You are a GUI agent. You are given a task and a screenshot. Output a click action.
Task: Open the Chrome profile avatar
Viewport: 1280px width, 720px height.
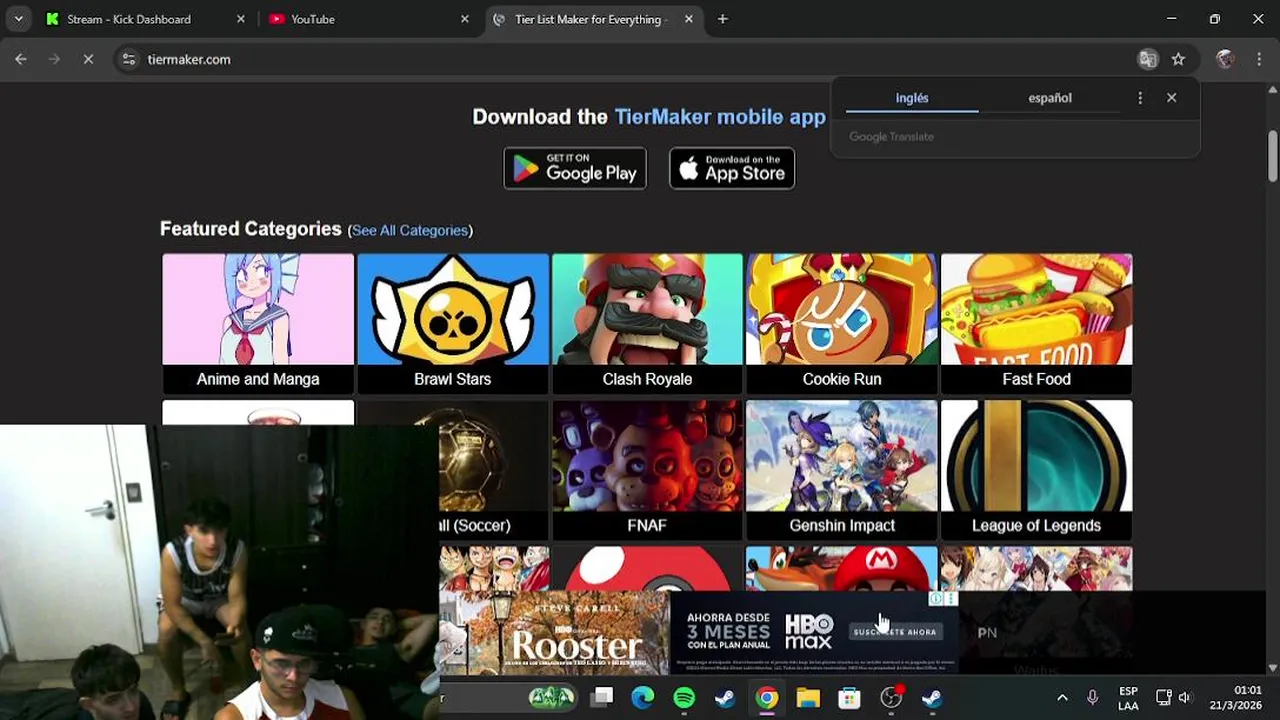coord(1225,59)
